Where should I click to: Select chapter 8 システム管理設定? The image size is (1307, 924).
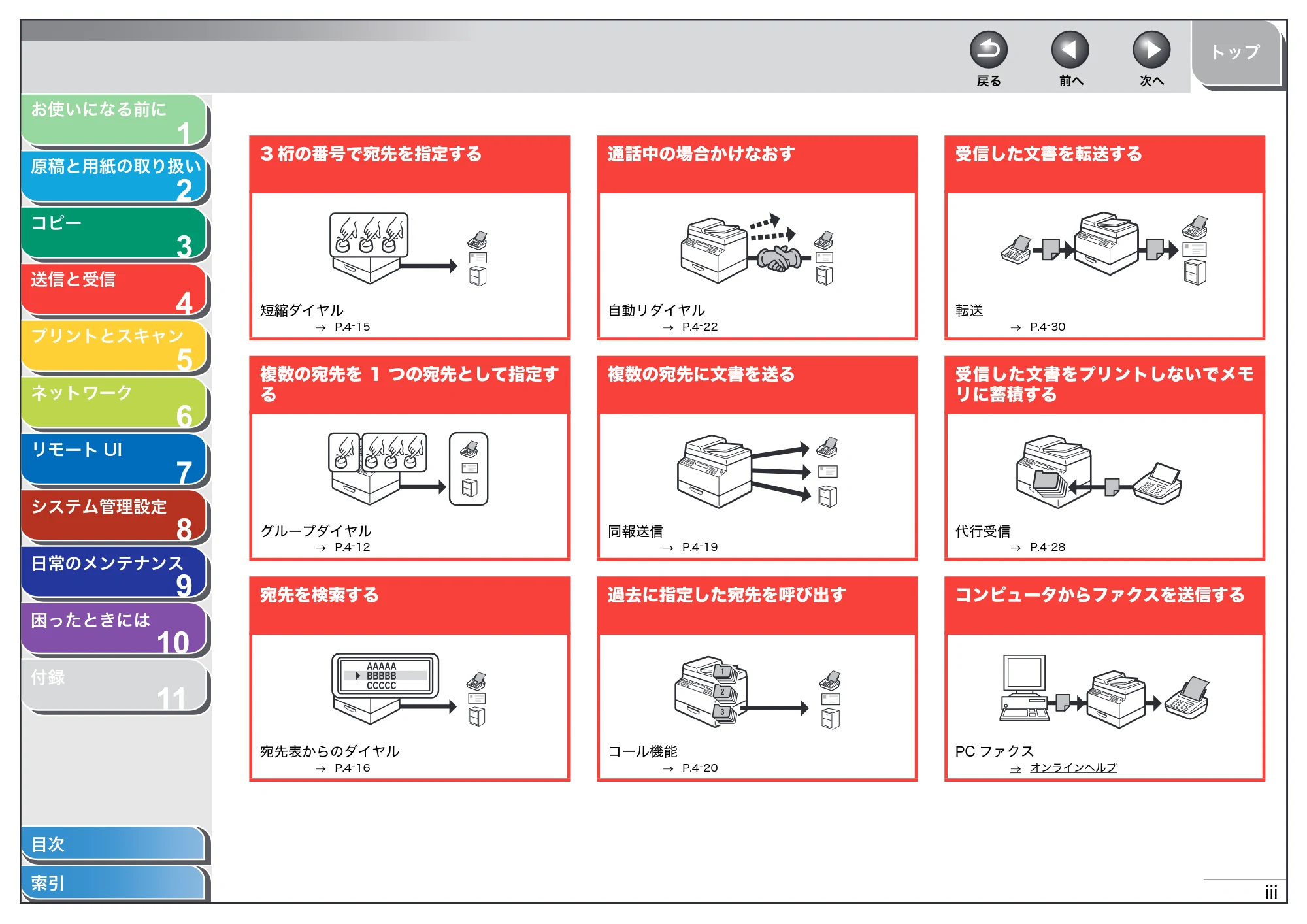[x=114, y=517]
